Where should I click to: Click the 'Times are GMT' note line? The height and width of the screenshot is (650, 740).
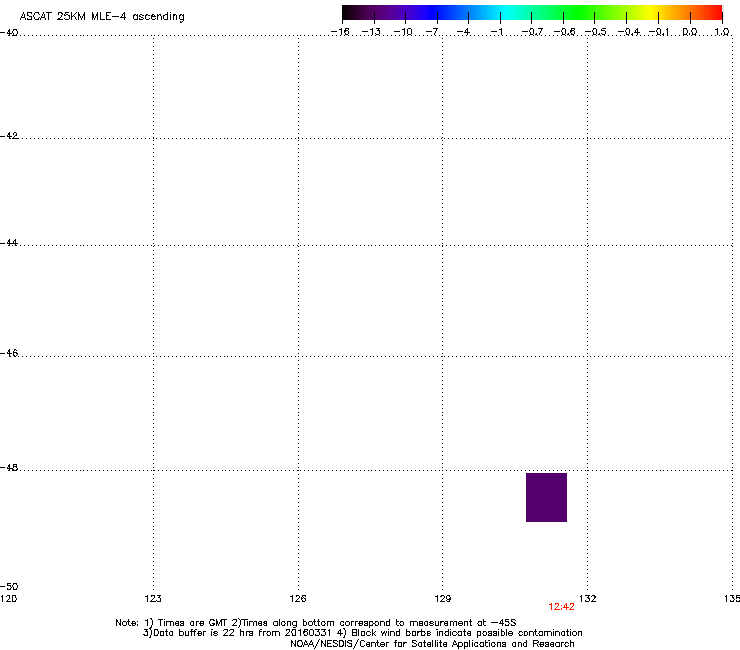[316, 623]
